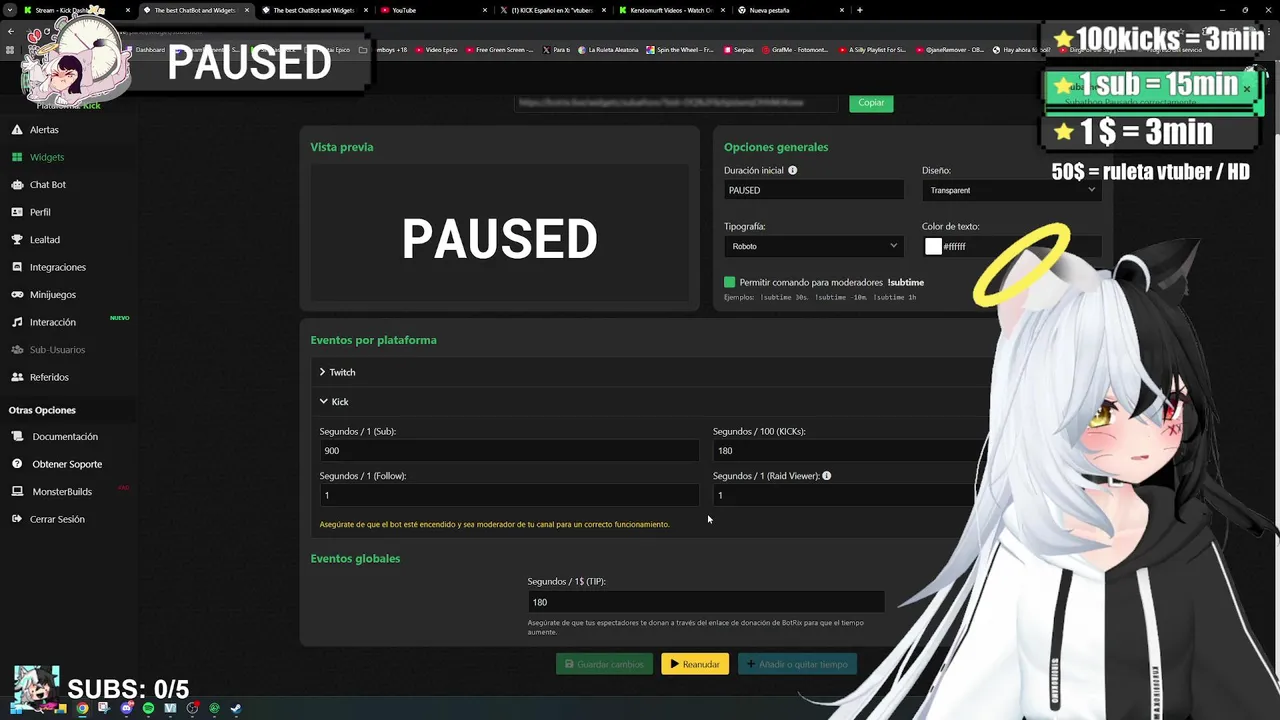Switch to Kendomurft Videos tab
Viewport: 1280px width, 720px height.
coord(670,10)
